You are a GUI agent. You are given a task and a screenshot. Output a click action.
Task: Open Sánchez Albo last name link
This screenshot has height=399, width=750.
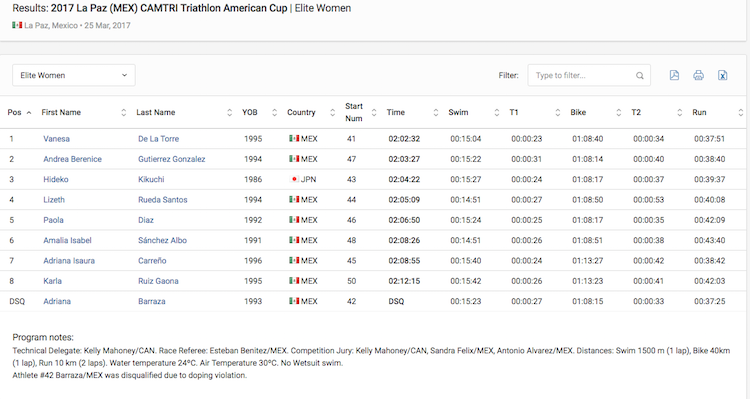pos(162,240)
